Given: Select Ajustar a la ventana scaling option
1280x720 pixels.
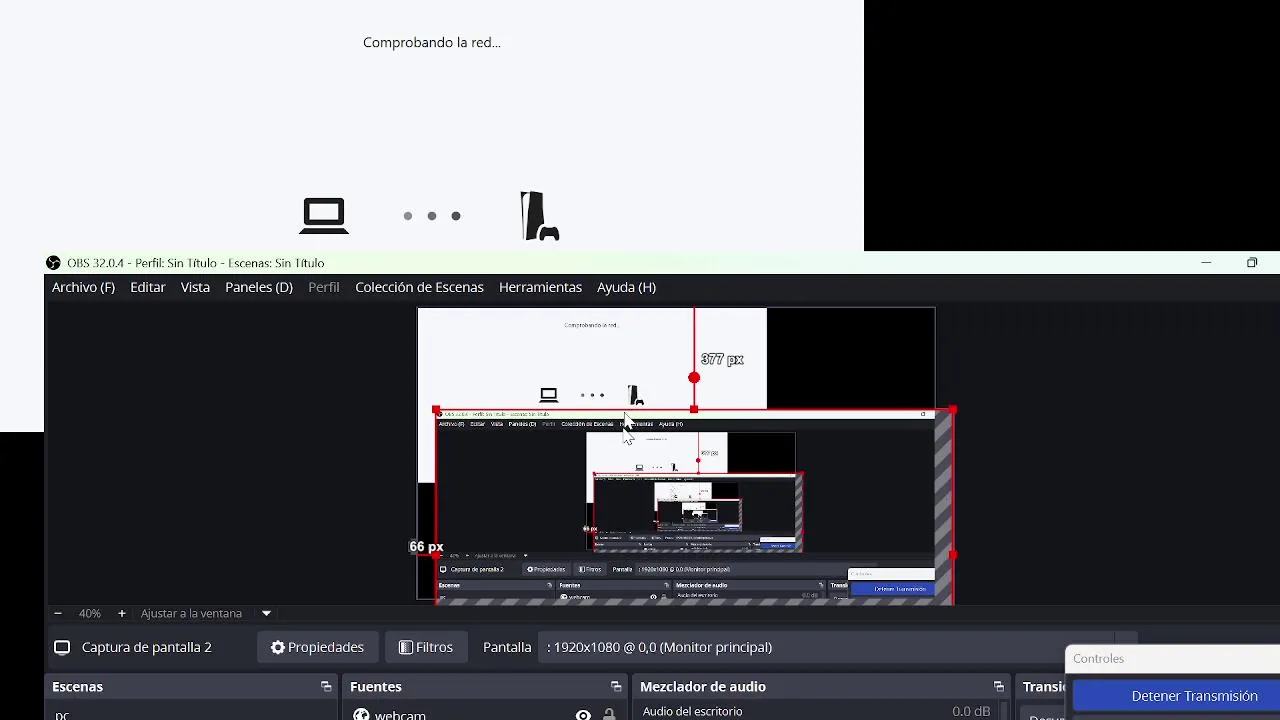Looking at the screenshot, I should 191,613.
